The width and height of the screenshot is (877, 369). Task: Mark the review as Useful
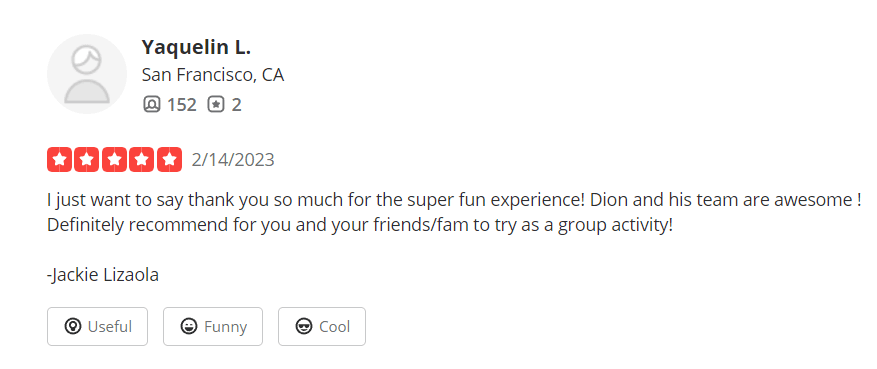coord(97,327)
